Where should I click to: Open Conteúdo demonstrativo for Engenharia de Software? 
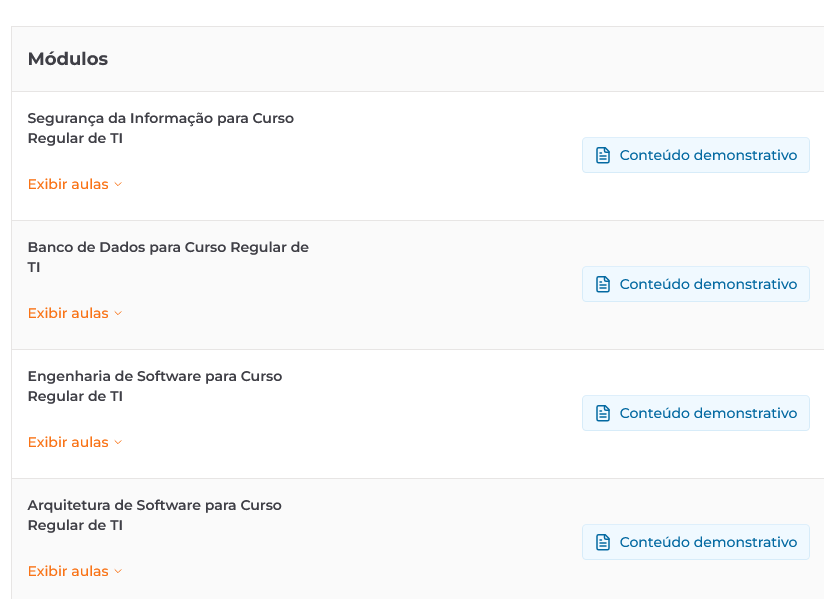point(696,413)
